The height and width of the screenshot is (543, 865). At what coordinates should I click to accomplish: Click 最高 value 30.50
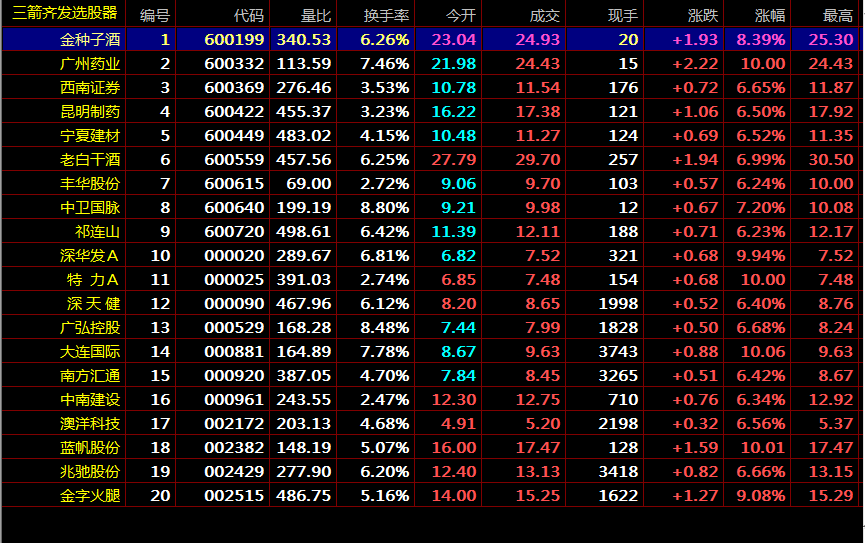coord(831,159)
